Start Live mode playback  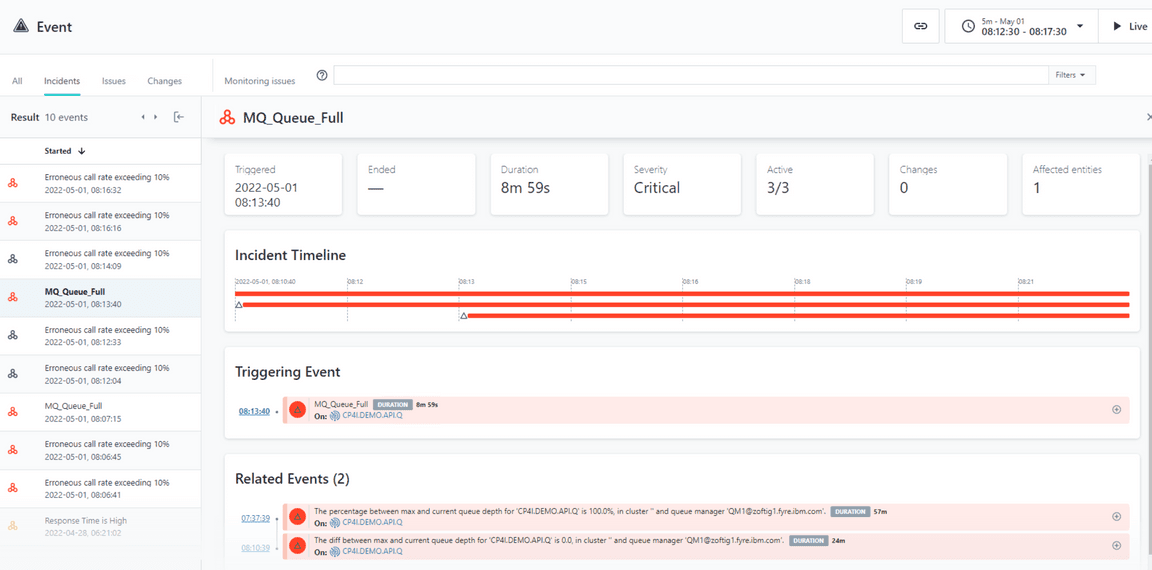pyautogui.click(x=1129, y=26)
